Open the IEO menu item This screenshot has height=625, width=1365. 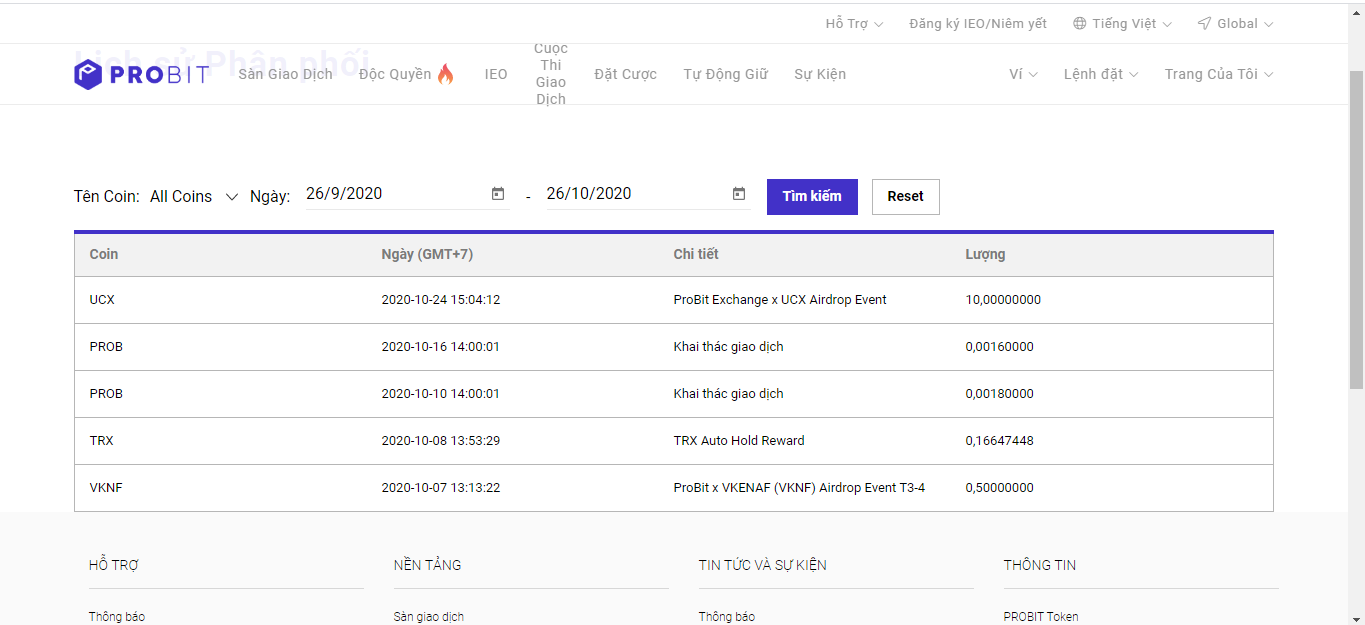point(496,74)
